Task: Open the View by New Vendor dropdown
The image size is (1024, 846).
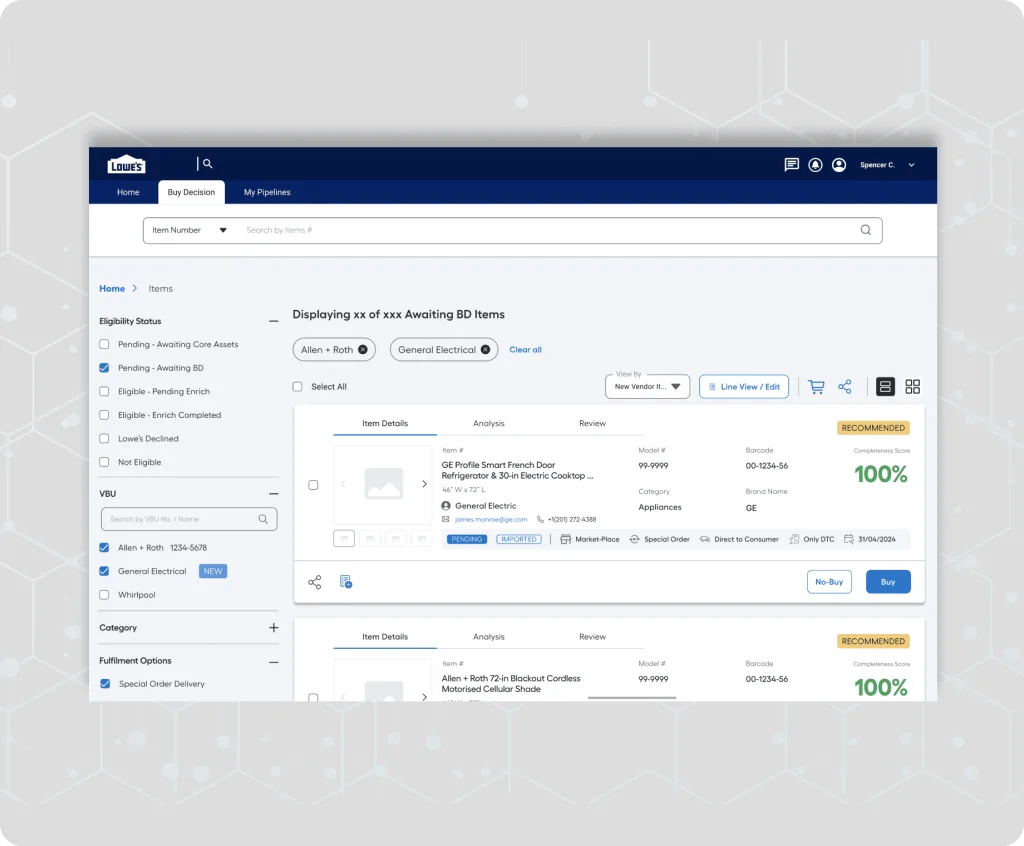Action: (x=647, y=386)
